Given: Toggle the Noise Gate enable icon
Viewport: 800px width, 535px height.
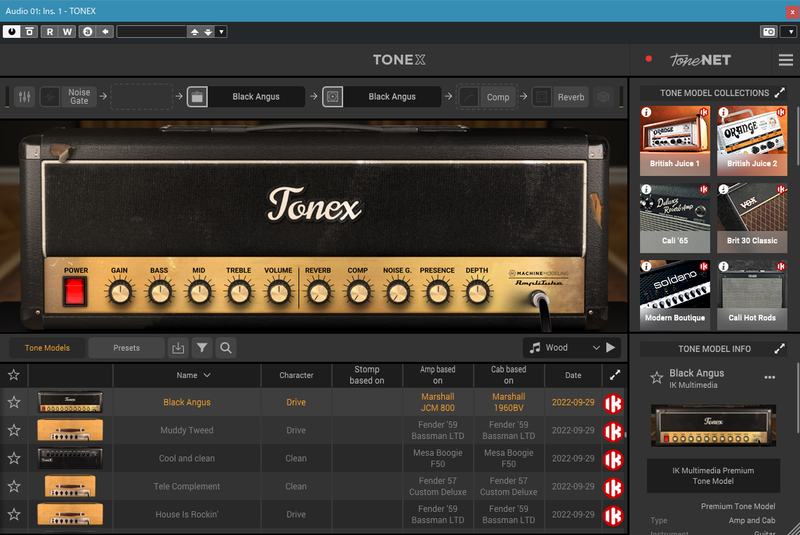Looking at the screenshot, I should coord(50,96).
